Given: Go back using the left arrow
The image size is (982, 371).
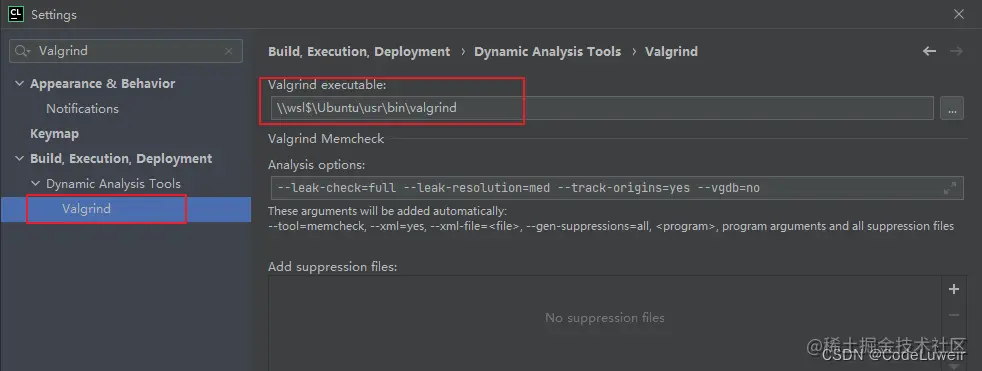Looking at the screenshot, I should coord(929,51).
